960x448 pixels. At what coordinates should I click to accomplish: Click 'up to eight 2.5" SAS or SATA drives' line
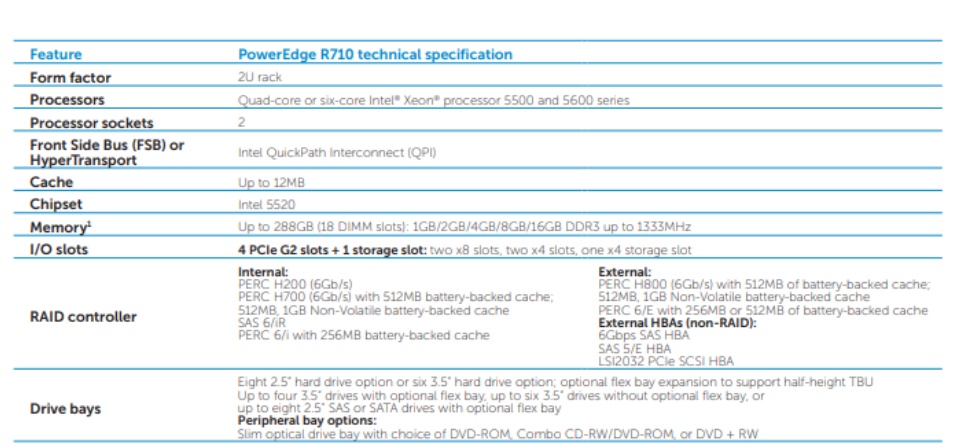[x=400, y=408]
